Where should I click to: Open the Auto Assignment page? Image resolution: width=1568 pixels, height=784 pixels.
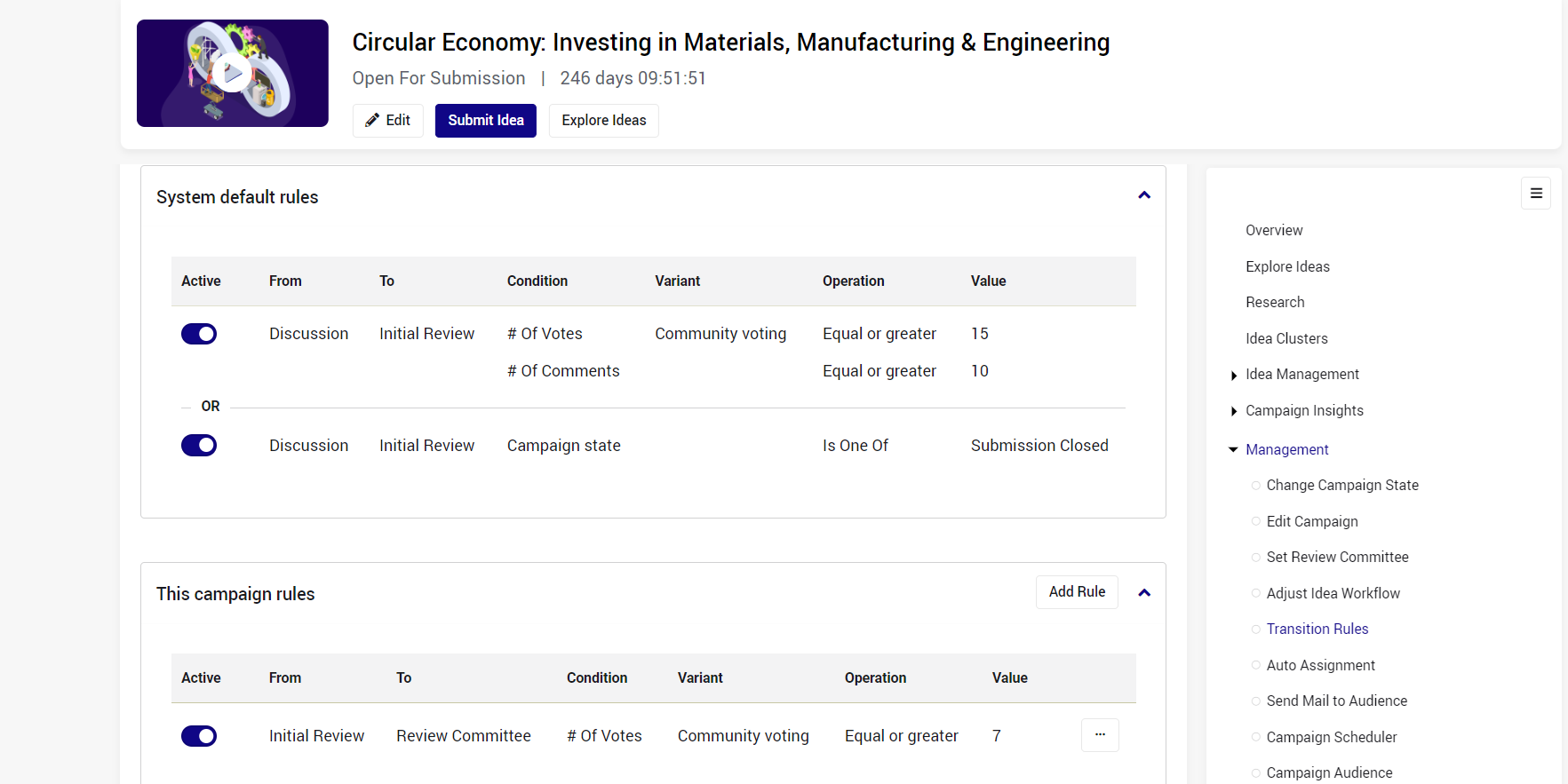[x=1320, y=666]
